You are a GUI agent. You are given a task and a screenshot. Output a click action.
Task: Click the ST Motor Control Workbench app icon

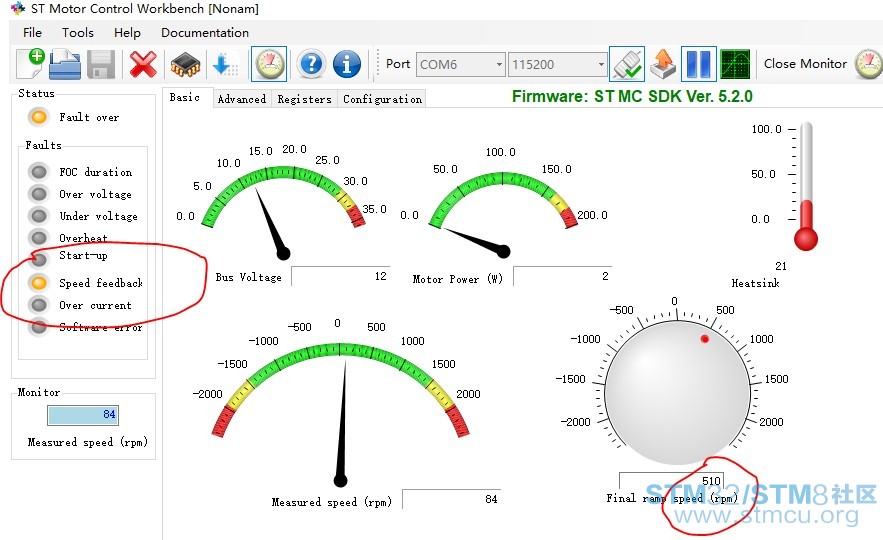coord(17,8)
